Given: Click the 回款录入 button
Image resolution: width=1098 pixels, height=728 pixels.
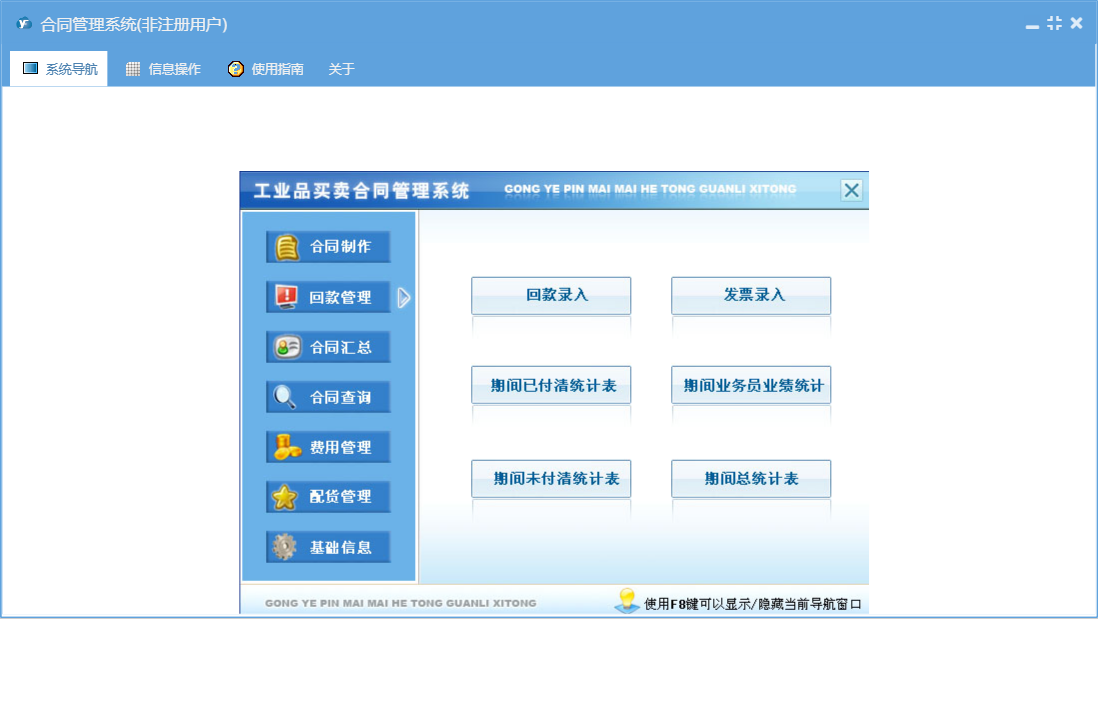Looking at the screenshot, I should click(551, 295).
